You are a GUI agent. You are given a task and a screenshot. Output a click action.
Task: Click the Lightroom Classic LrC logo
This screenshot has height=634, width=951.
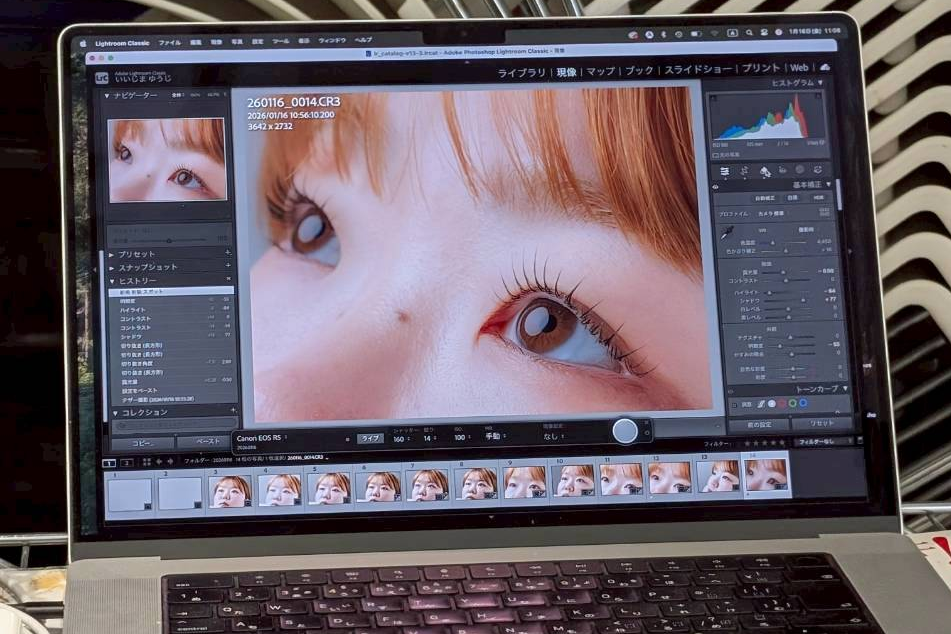tap(101, 76)
